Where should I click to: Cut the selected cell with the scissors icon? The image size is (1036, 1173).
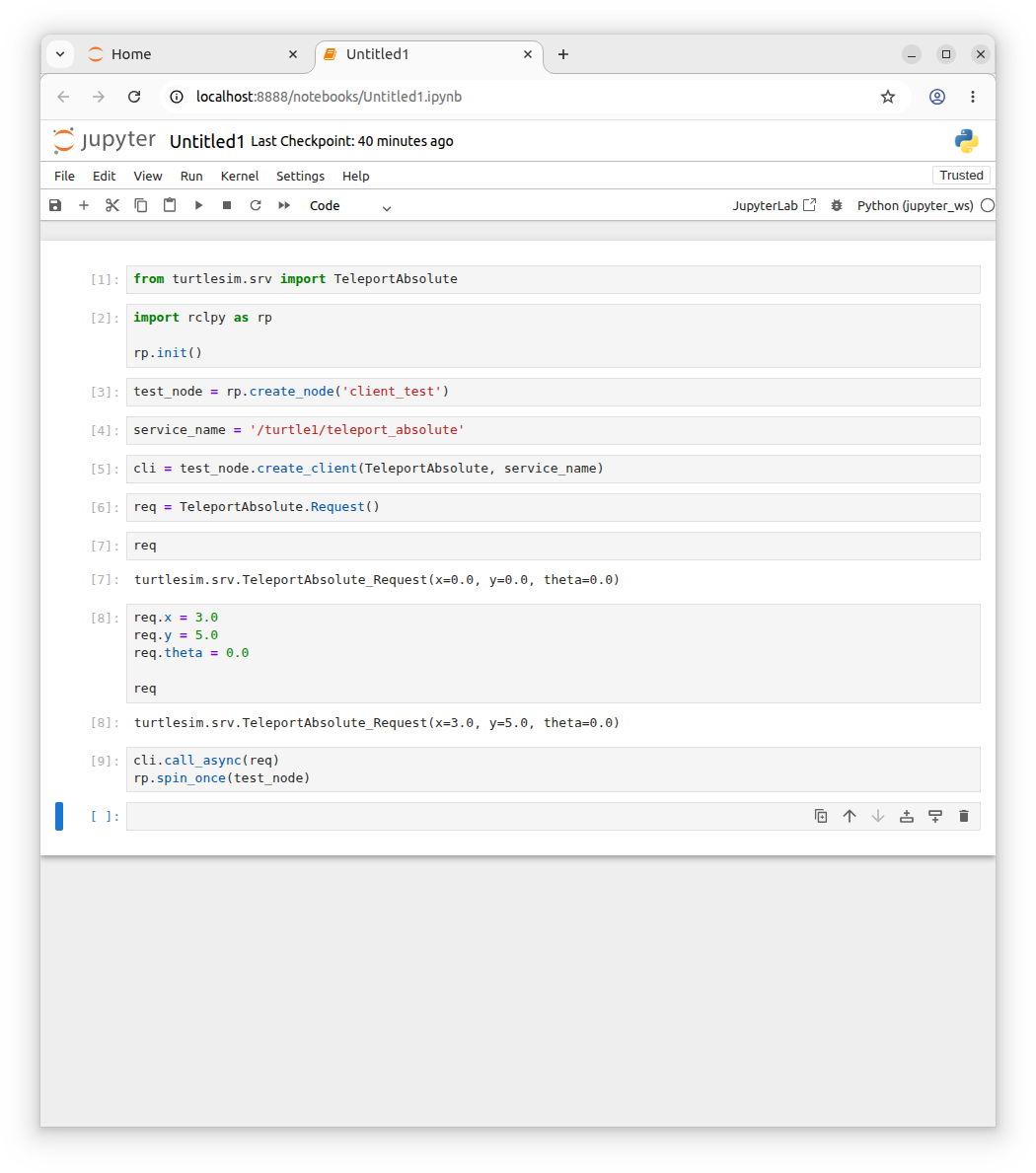(x=112, y=206)
